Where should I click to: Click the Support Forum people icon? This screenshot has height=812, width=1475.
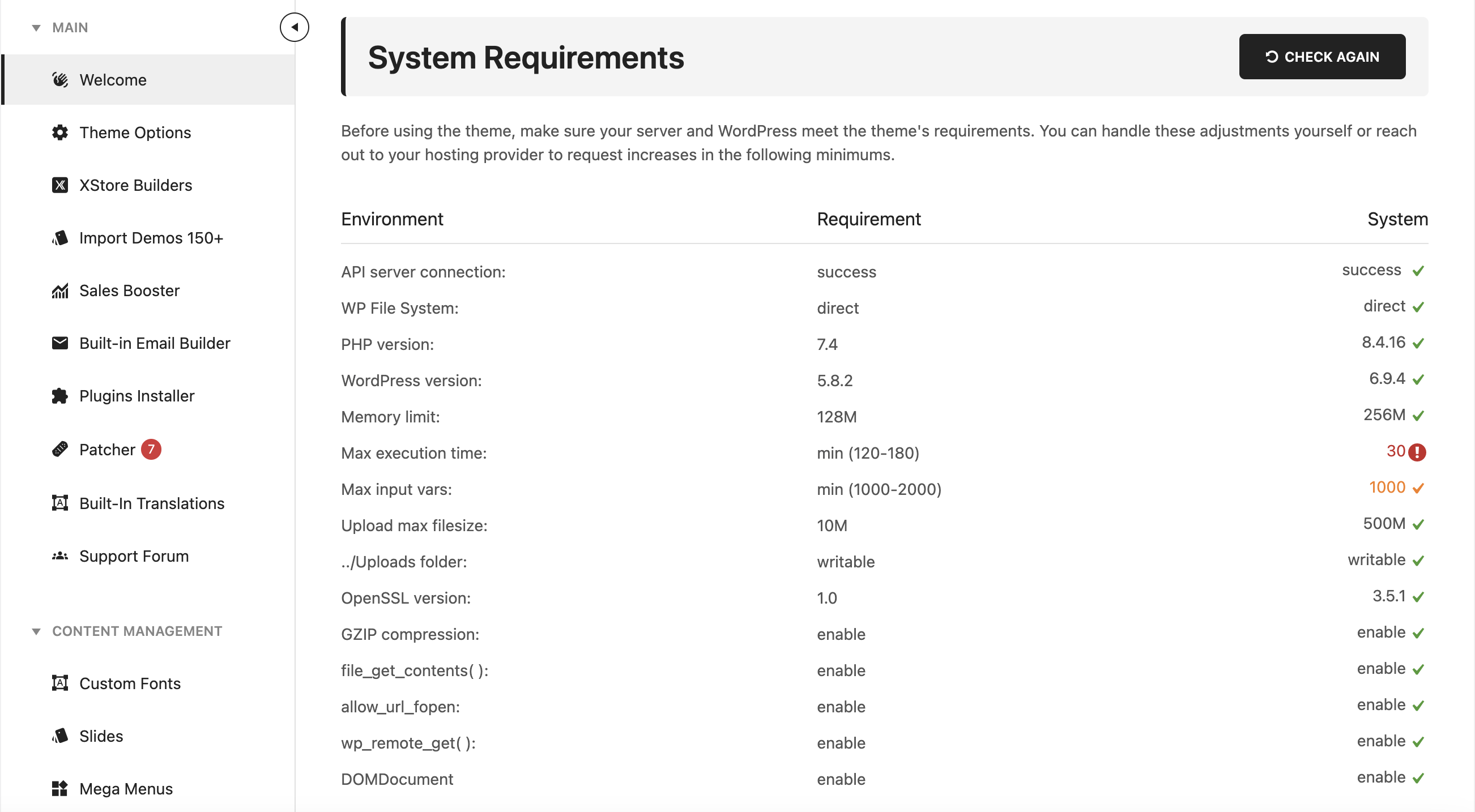coord(60,555)
